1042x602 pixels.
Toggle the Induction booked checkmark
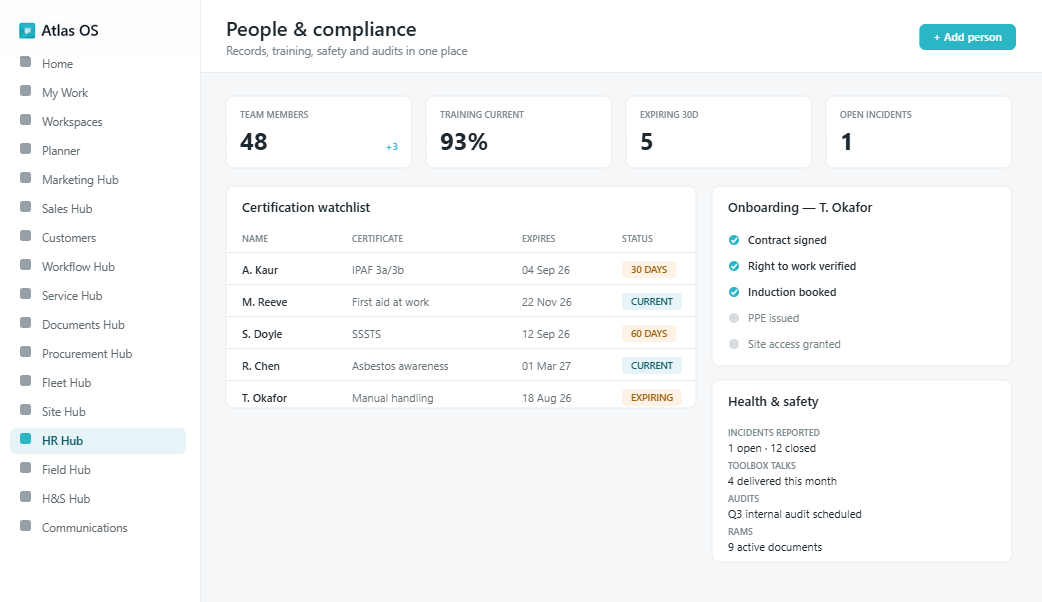734,292
